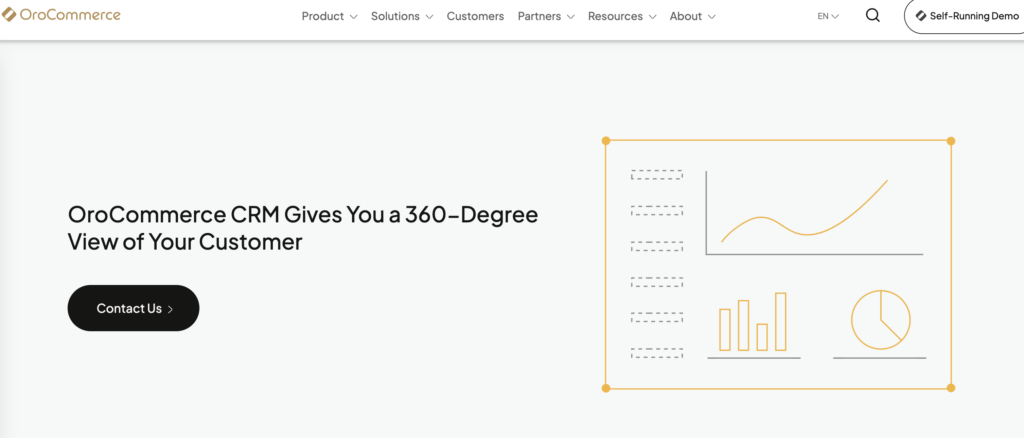Click the pie chart illustration
Viewport: 1024px width, 438px height.
pyautogui.click(x=880, y=320)
